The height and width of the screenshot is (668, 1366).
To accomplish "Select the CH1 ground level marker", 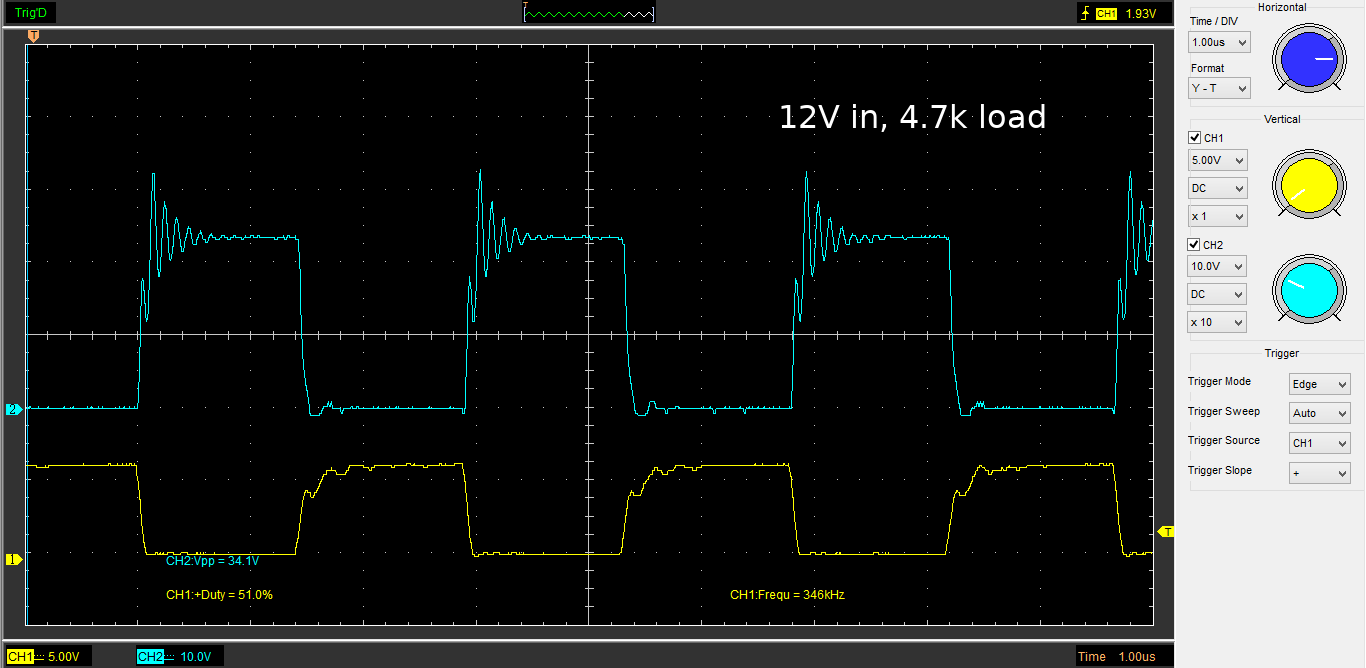I will [13, 559].
